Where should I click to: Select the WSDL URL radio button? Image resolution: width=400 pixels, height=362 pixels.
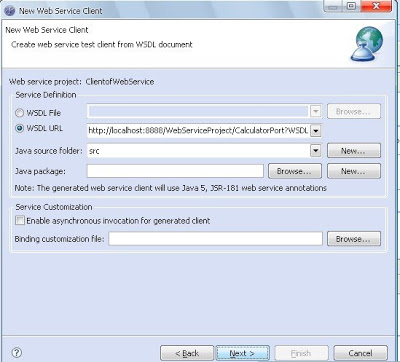(x=19, y=128)
